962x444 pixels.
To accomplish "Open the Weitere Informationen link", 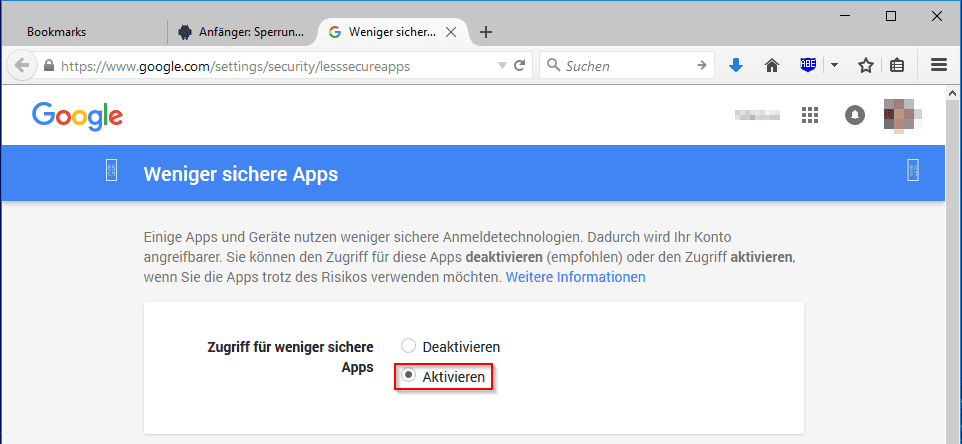I will coord(575,277).
